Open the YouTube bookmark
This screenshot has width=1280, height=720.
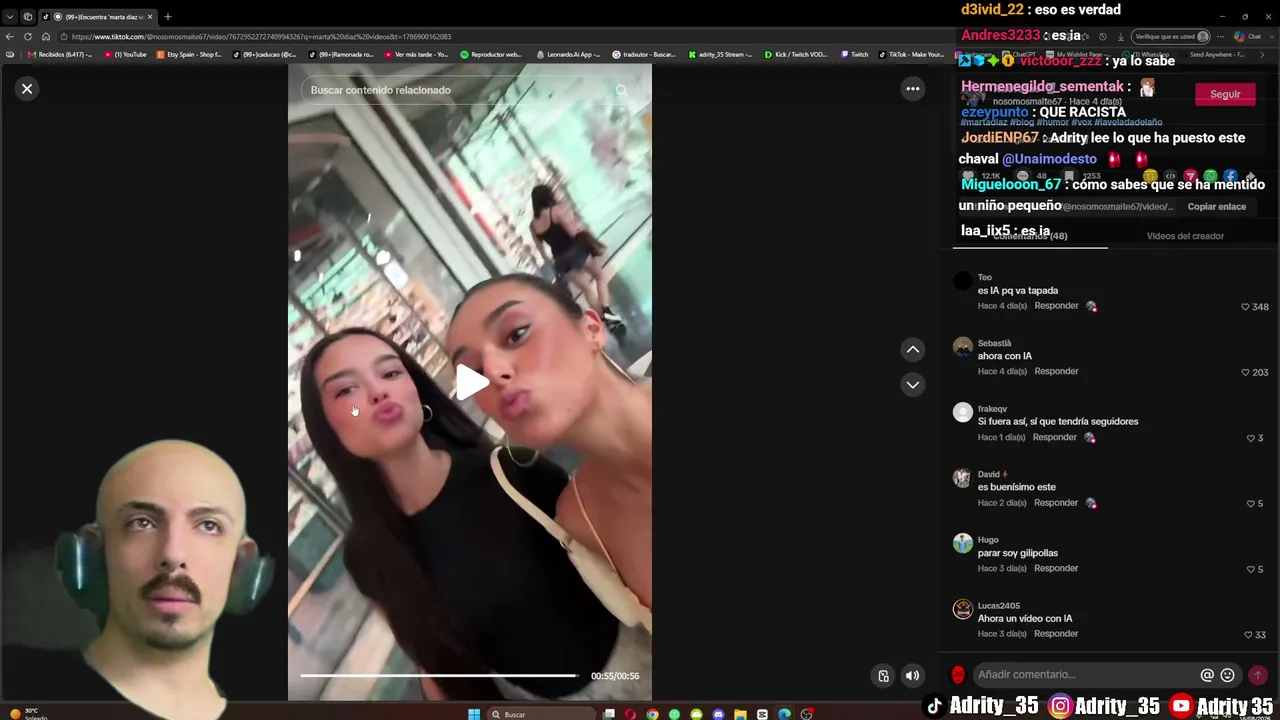coord(125,55)
